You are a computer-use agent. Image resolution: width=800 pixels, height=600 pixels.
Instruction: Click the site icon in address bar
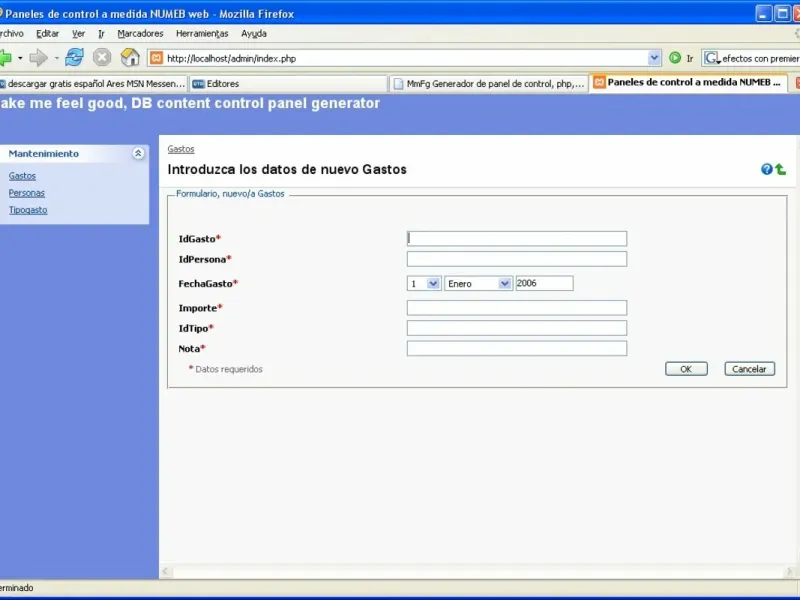click(157, 58)
